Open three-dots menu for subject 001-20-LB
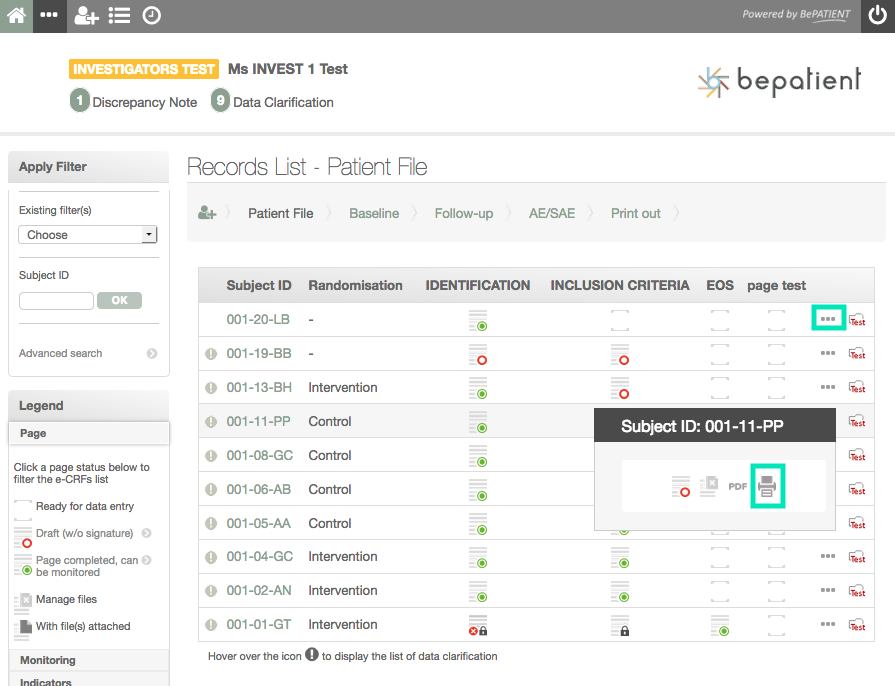Screen dimensions: 895x686 828,319
